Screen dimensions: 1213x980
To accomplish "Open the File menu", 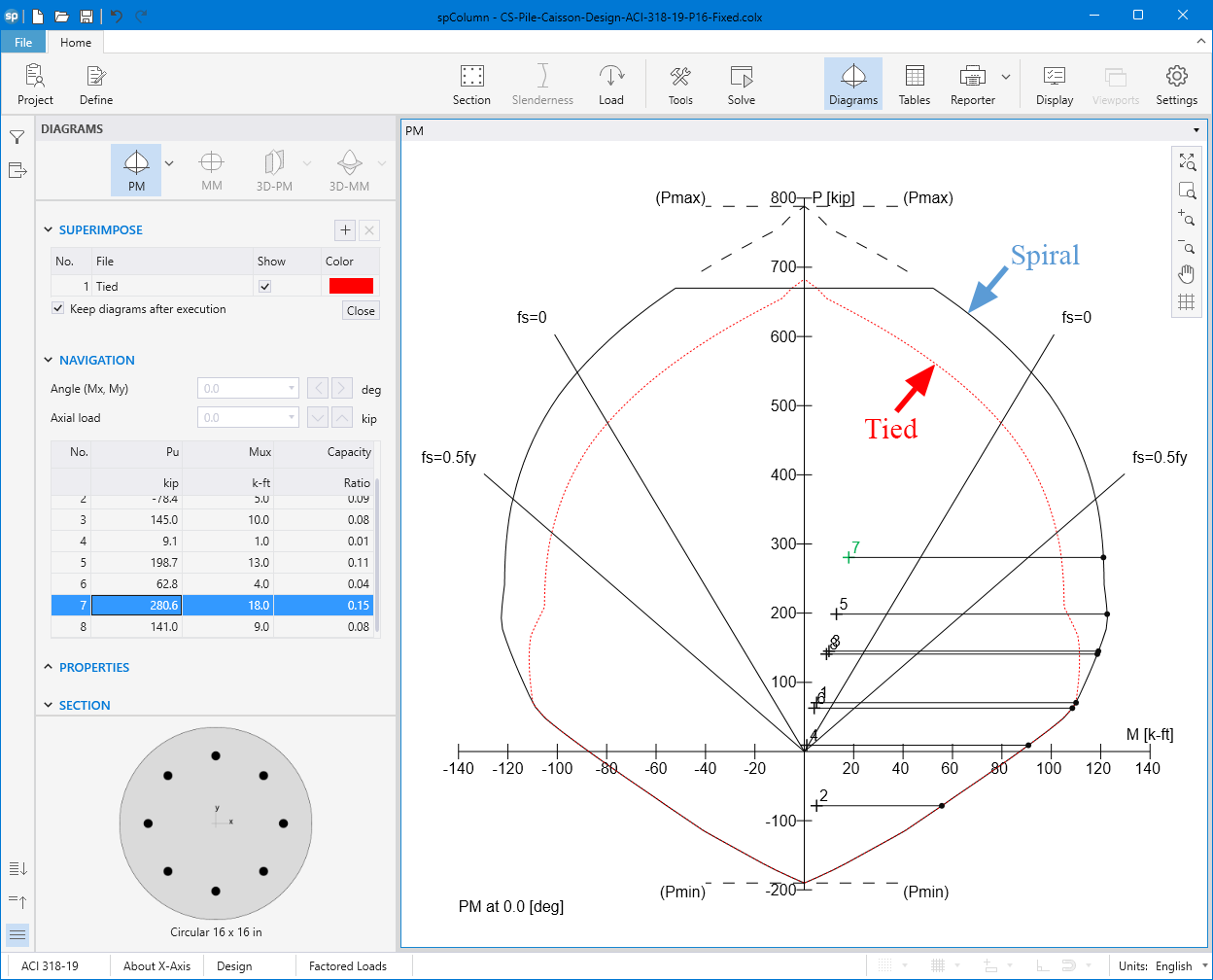I will point(22,42).
